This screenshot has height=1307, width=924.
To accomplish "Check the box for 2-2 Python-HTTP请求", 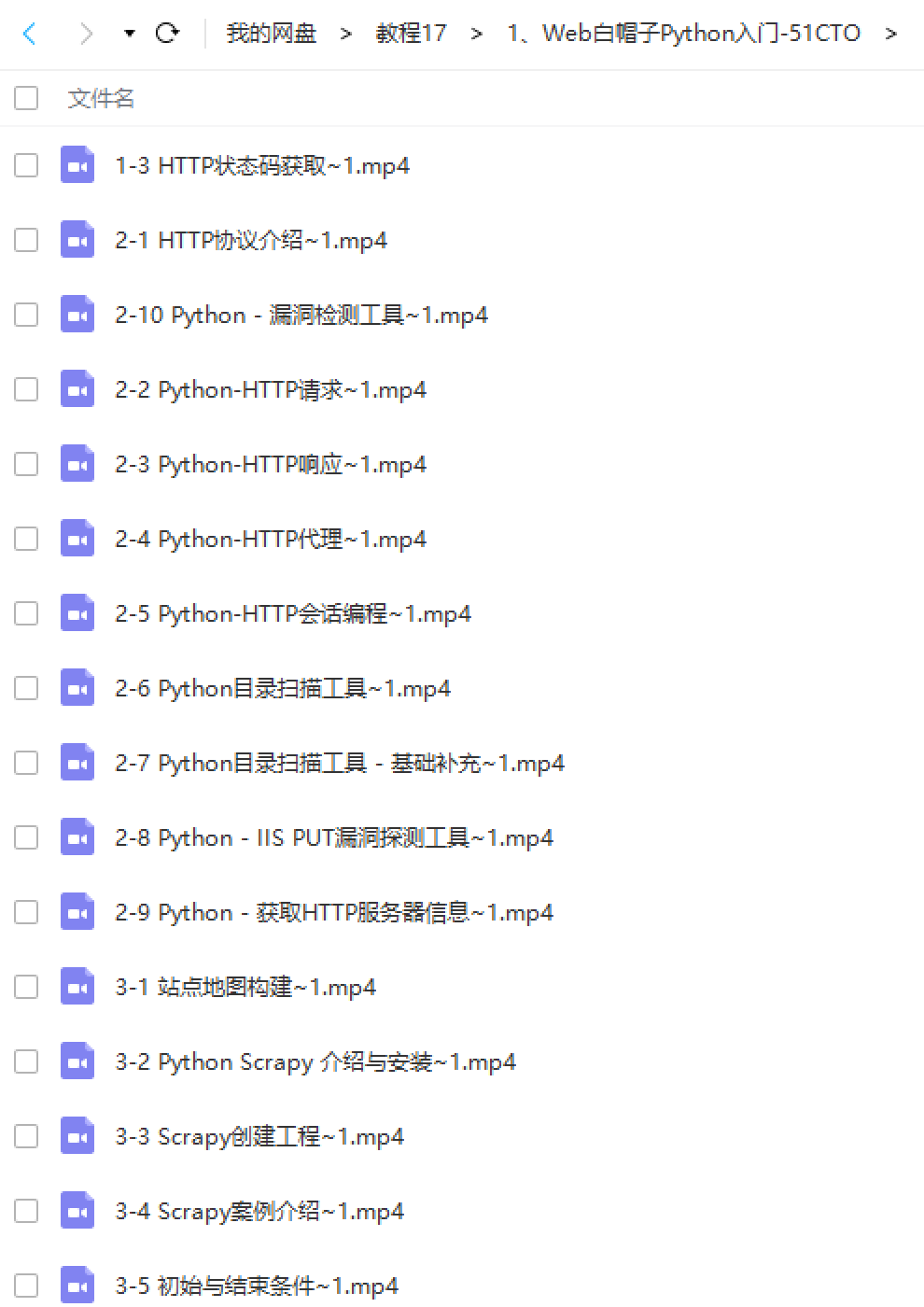I will click(x=26, y=389).
